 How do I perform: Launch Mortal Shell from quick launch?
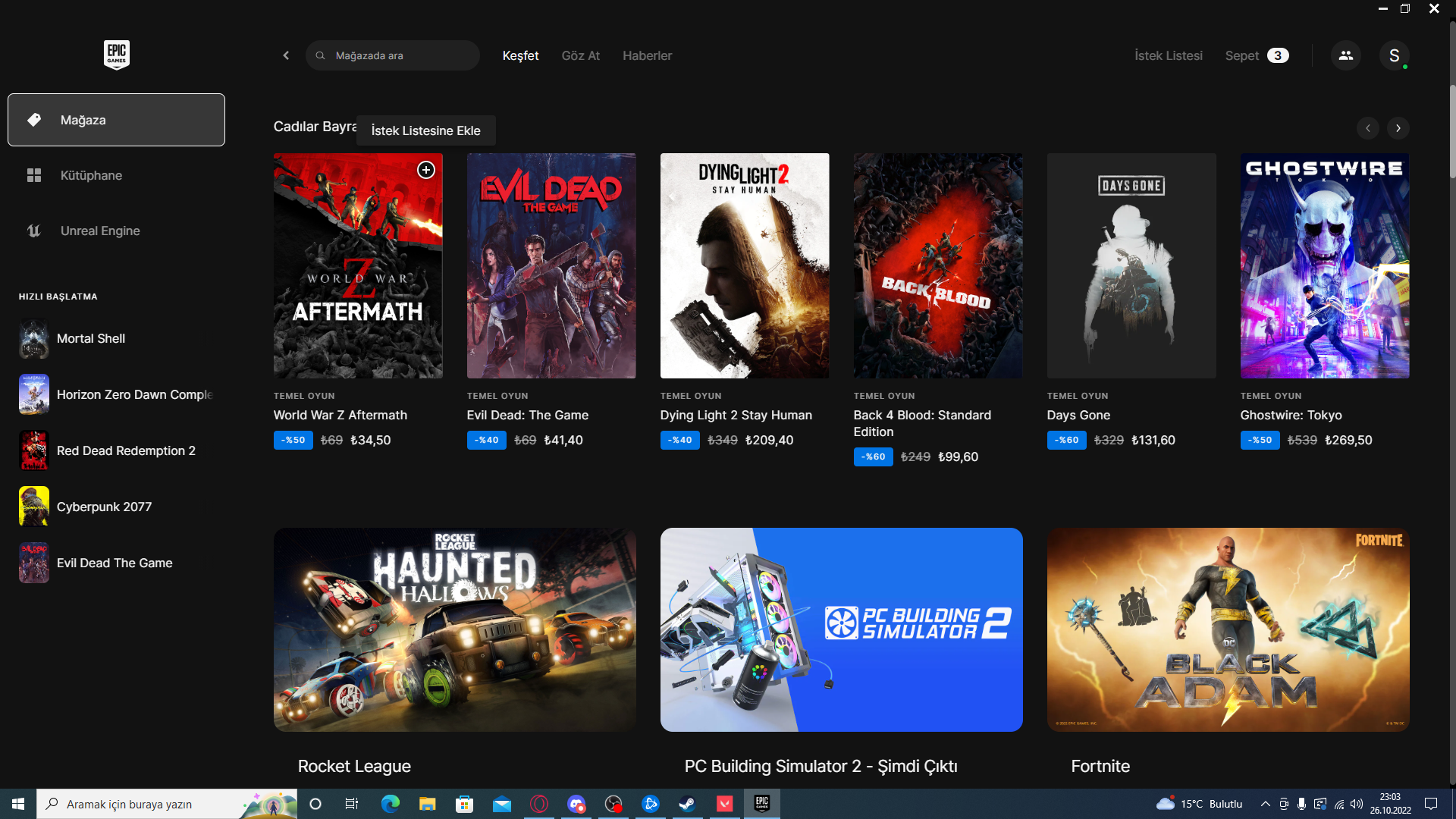(x=91, y=339)
